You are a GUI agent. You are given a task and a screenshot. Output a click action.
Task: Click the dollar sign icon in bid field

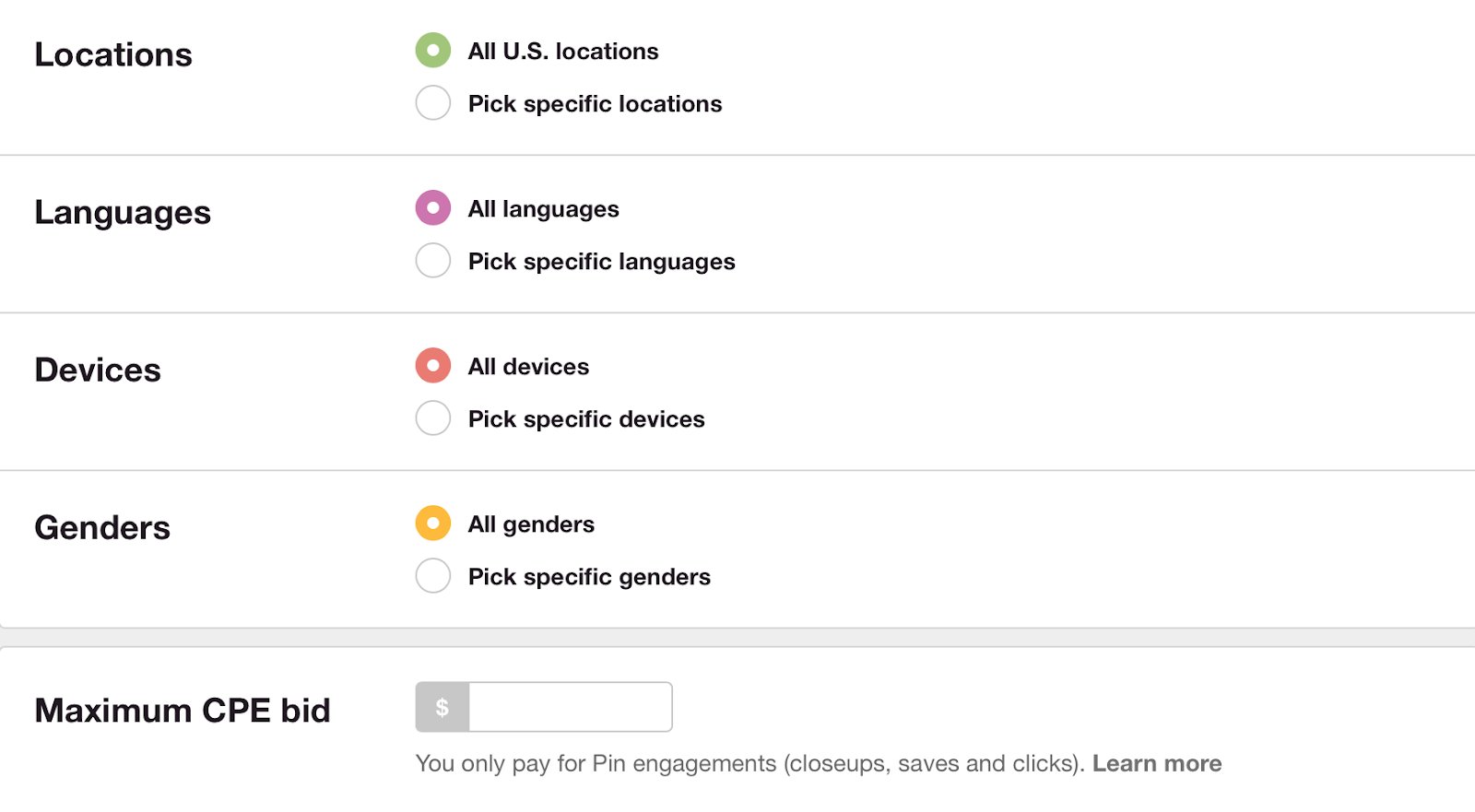coord(442,707)
